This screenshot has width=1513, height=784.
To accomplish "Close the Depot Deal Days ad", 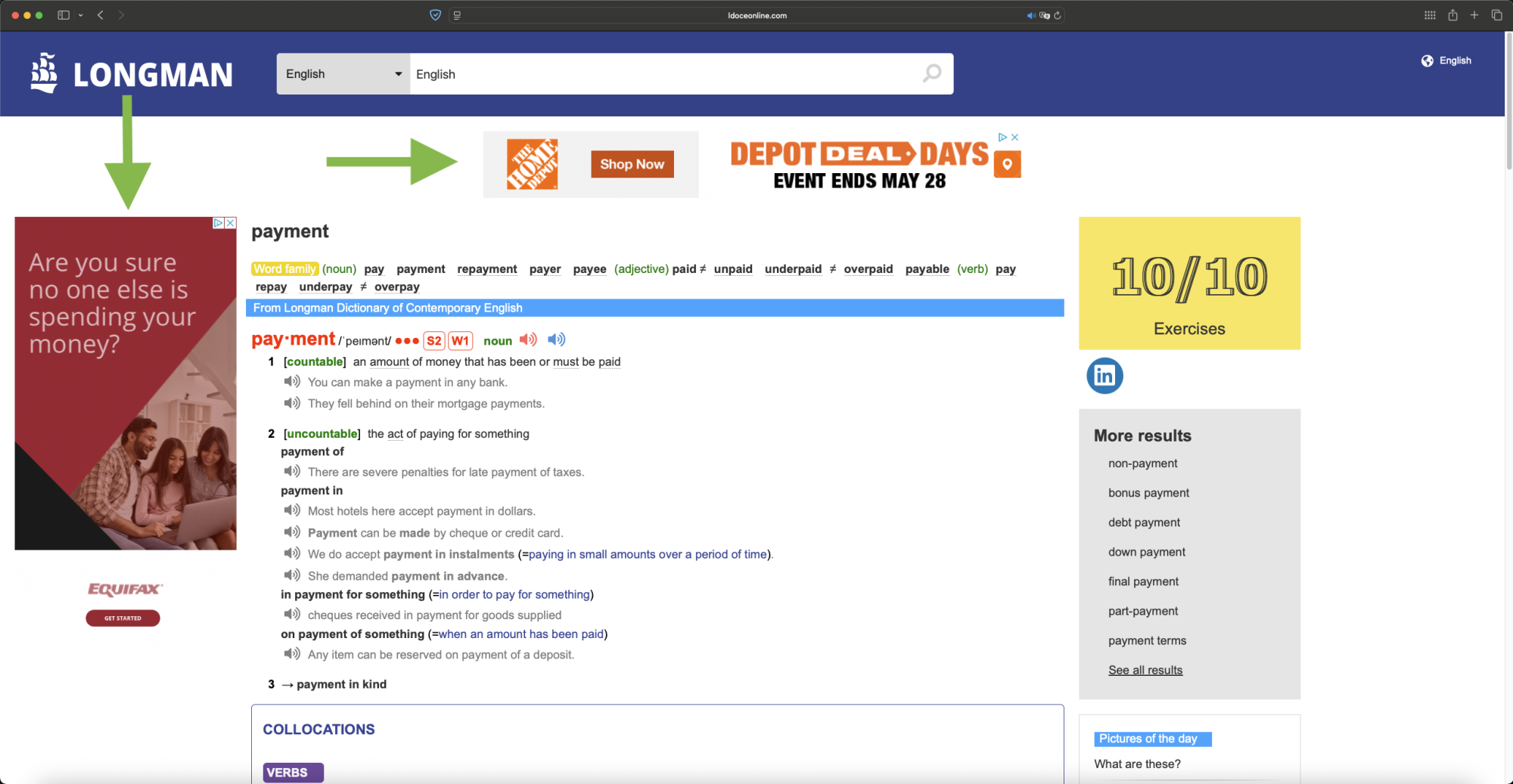I will 1014,137.
